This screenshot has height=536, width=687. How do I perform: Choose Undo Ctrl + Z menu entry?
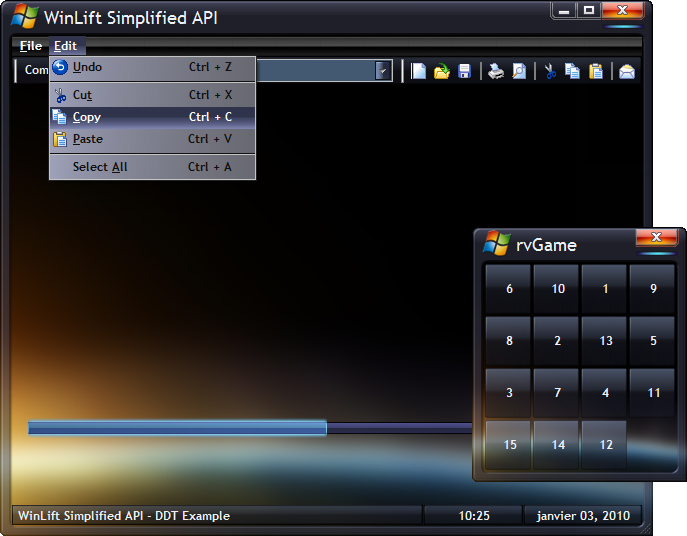click(152, 67)
